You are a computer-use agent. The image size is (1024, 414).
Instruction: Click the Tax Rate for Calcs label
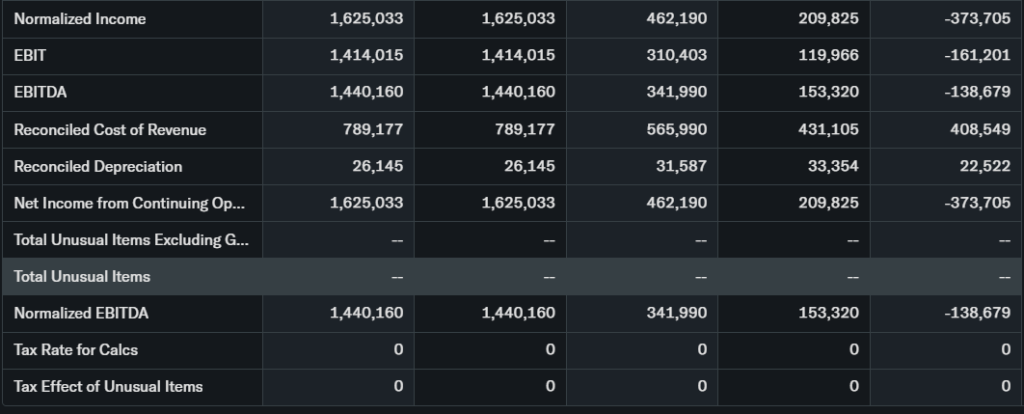pos(76,350)
